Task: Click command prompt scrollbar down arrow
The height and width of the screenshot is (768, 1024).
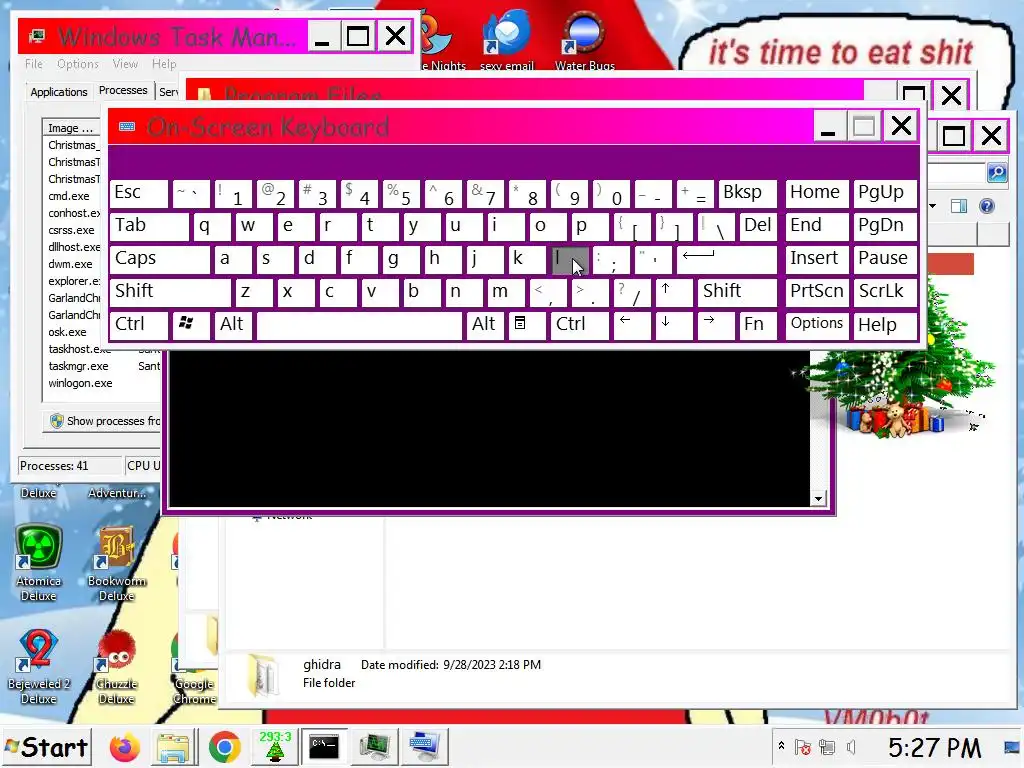Action: (818, 499)
